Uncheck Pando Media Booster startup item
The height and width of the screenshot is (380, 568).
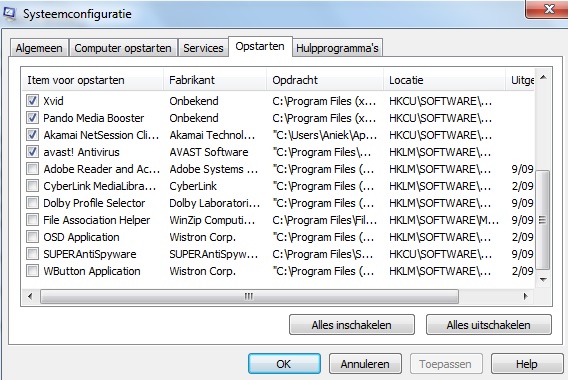point(32,118)
